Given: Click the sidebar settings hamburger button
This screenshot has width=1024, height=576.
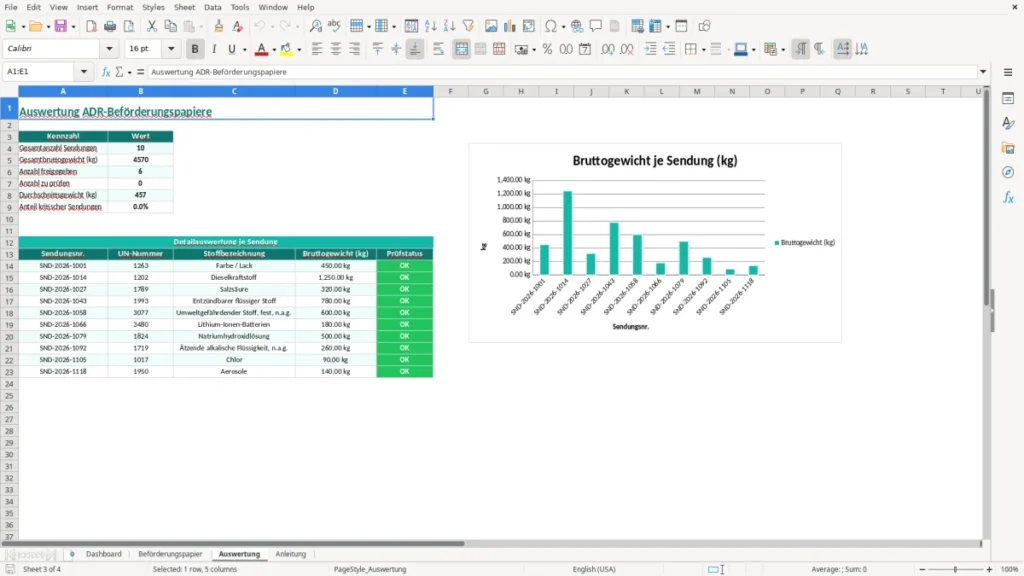Looking at the screenshot, I should 1008,72.
